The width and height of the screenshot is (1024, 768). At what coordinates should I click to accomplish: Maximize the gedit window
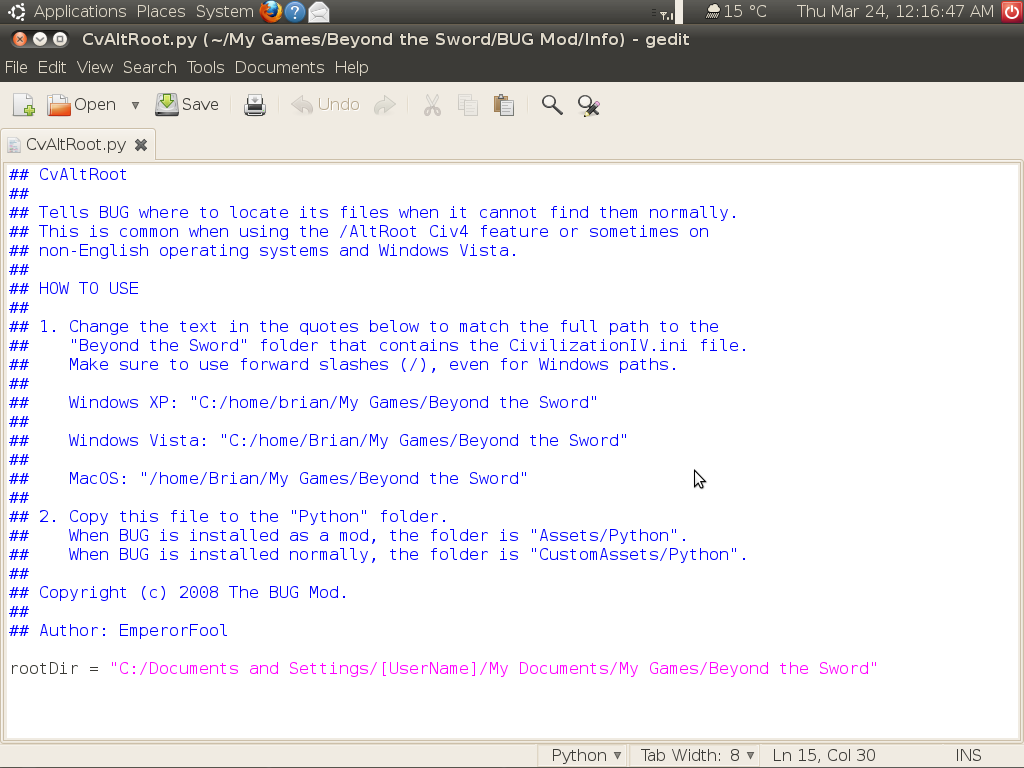(x=59, y=39)
